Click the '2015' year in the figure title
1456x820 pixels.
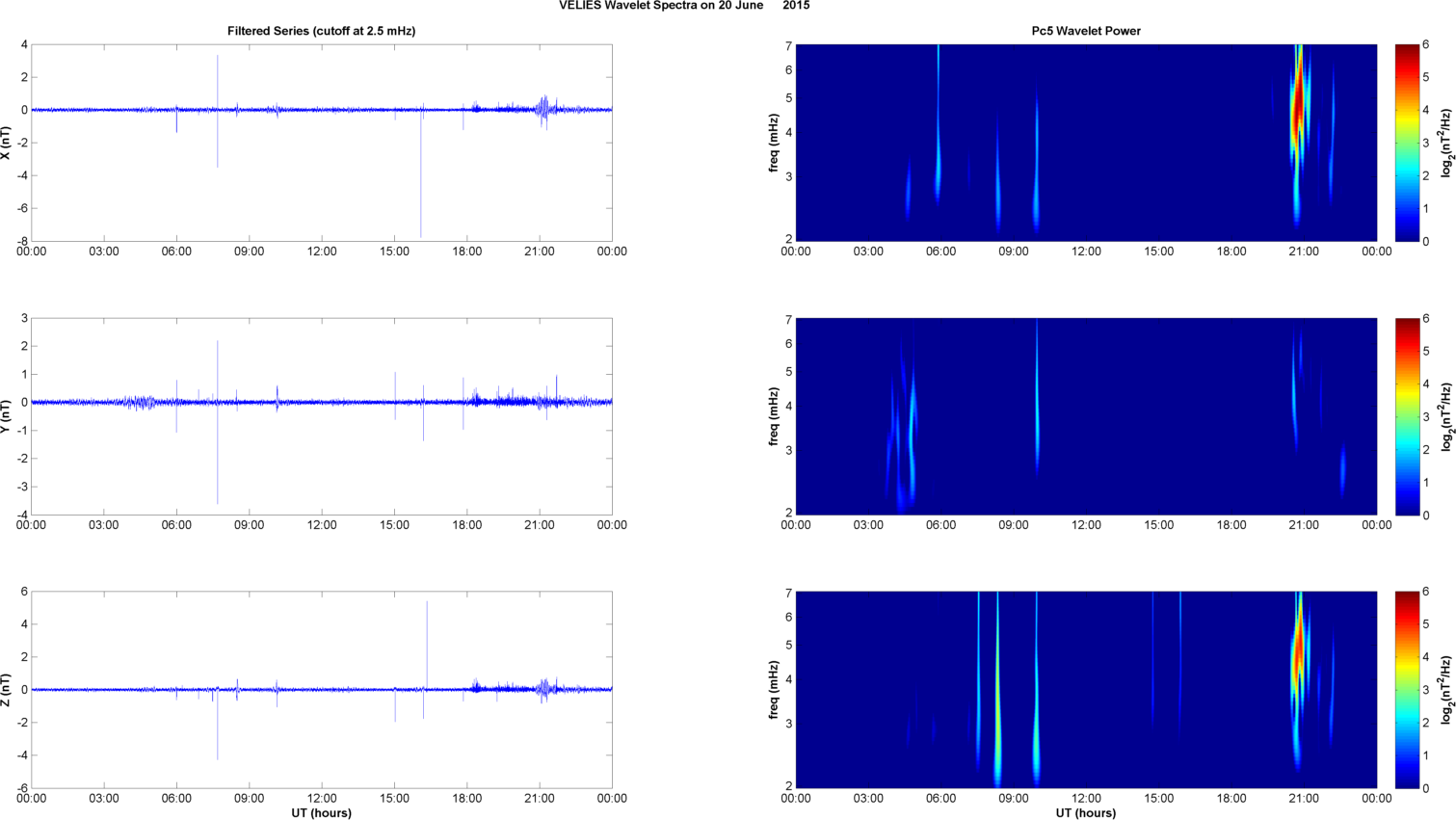796,6
